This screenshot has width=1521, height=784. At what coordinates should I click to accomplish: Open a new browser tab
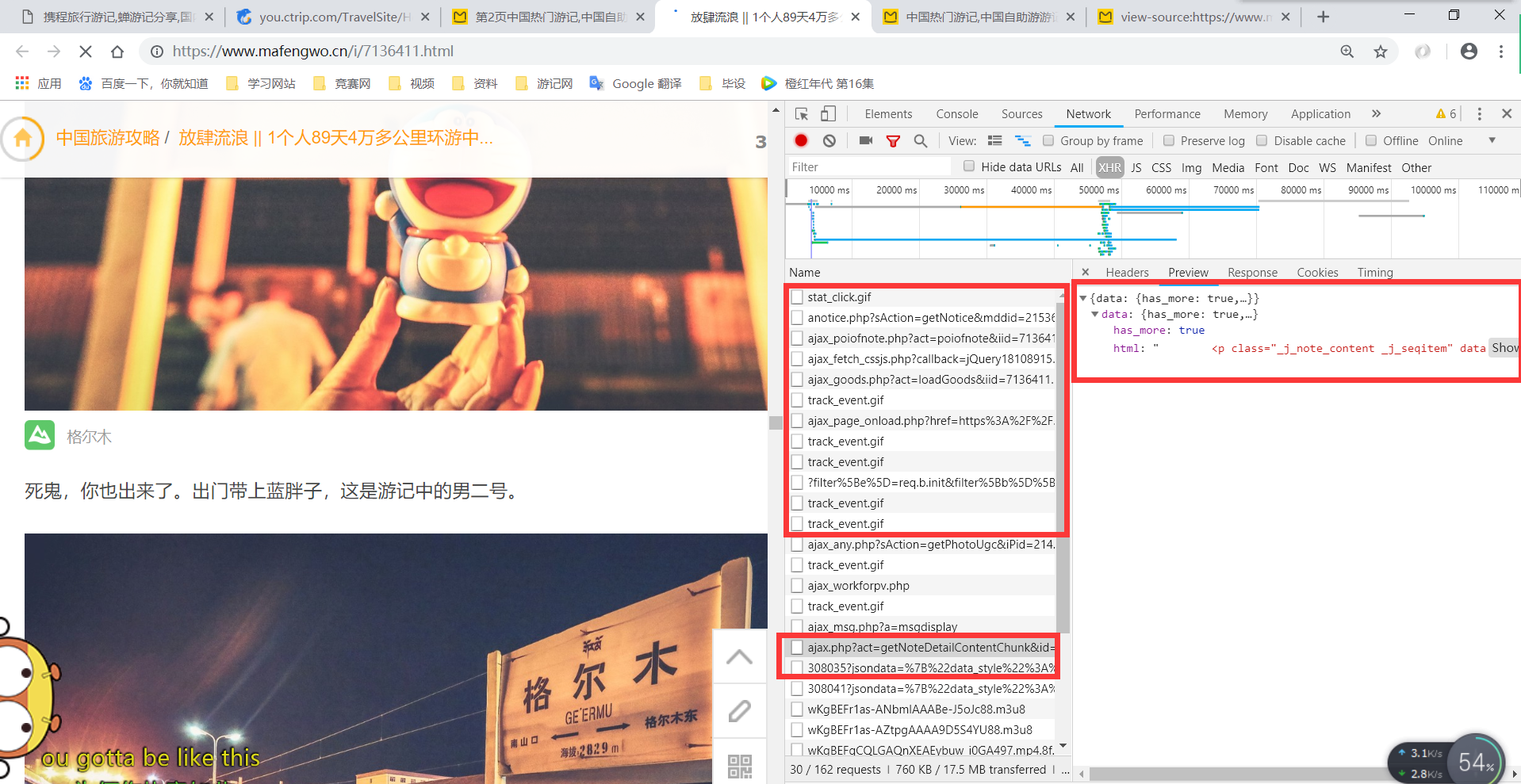click(1323, 17)
